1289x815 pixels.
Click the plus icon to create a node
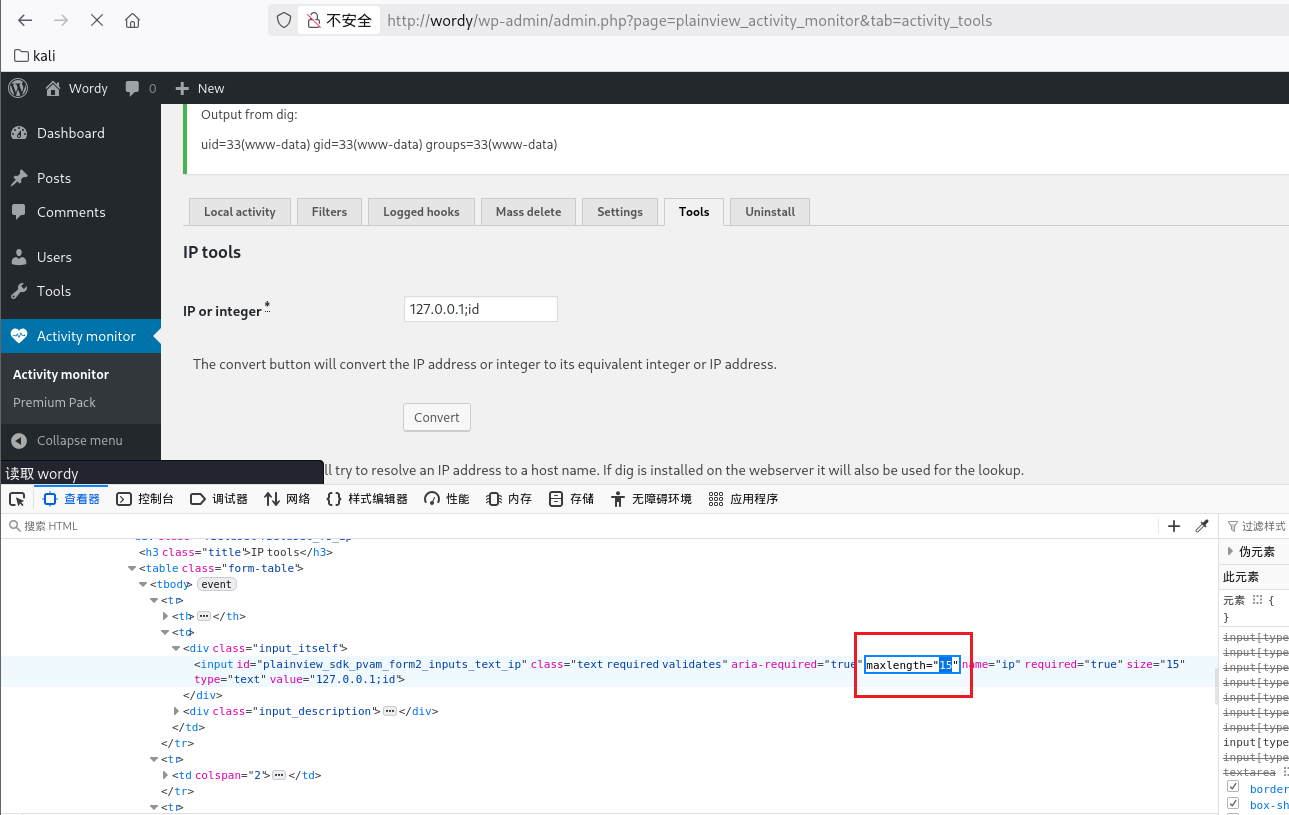1174,526
